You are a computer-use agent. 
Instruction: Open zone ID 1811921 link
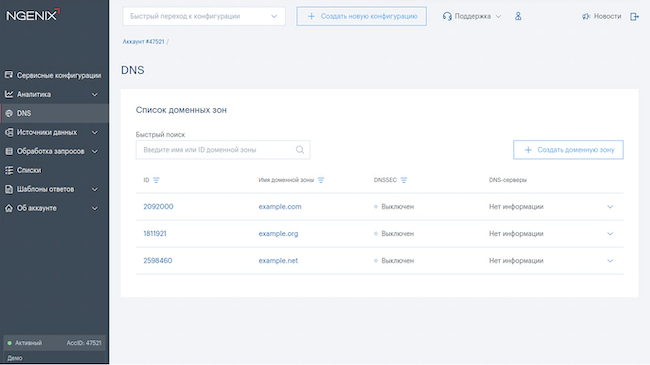click(155, 234)
